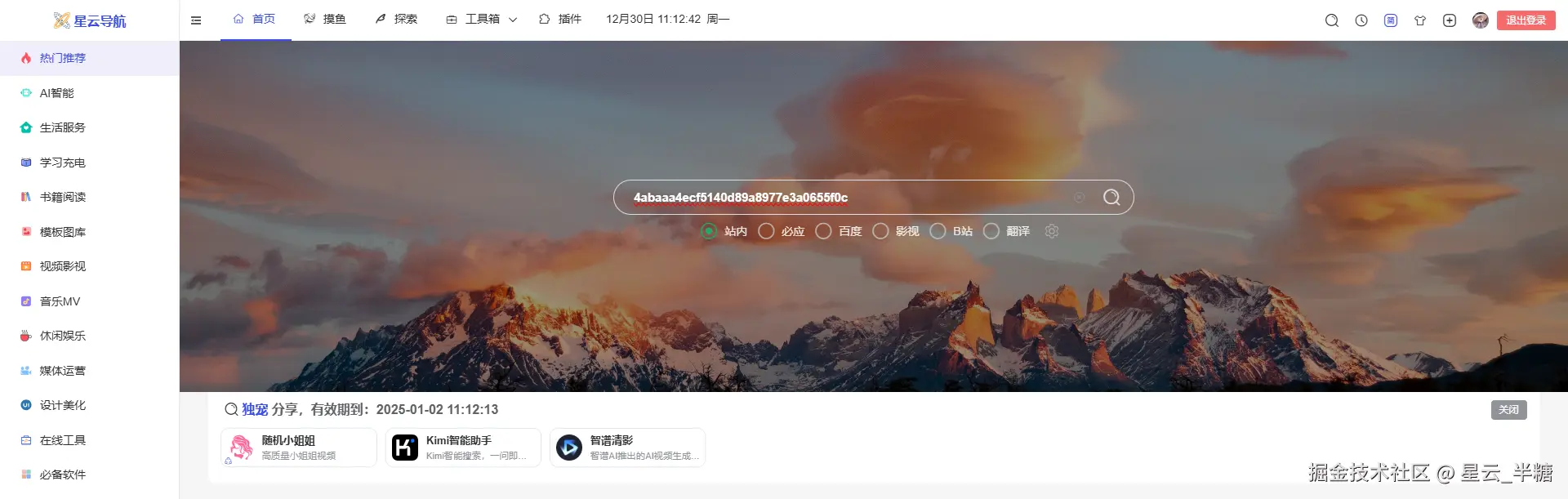Select the 影视 search radio button

pyautogui.click(x=880, y=231)
